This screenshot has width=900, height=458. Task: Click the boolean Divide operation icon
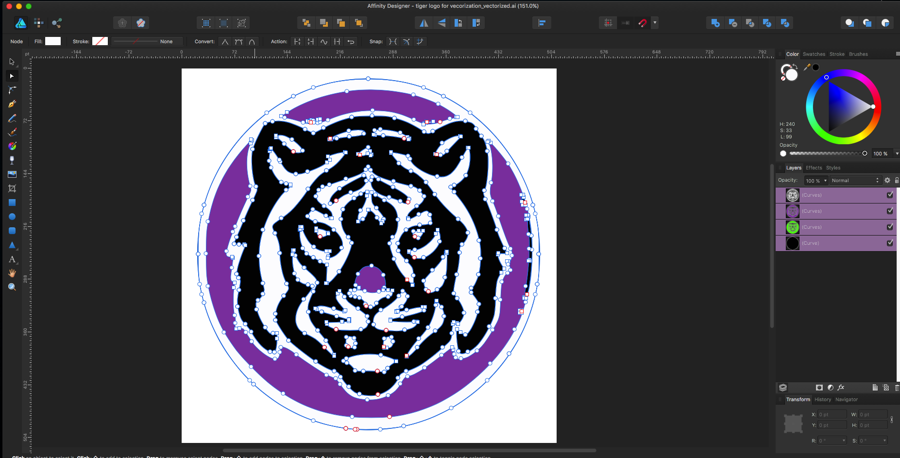pos(786,23)
